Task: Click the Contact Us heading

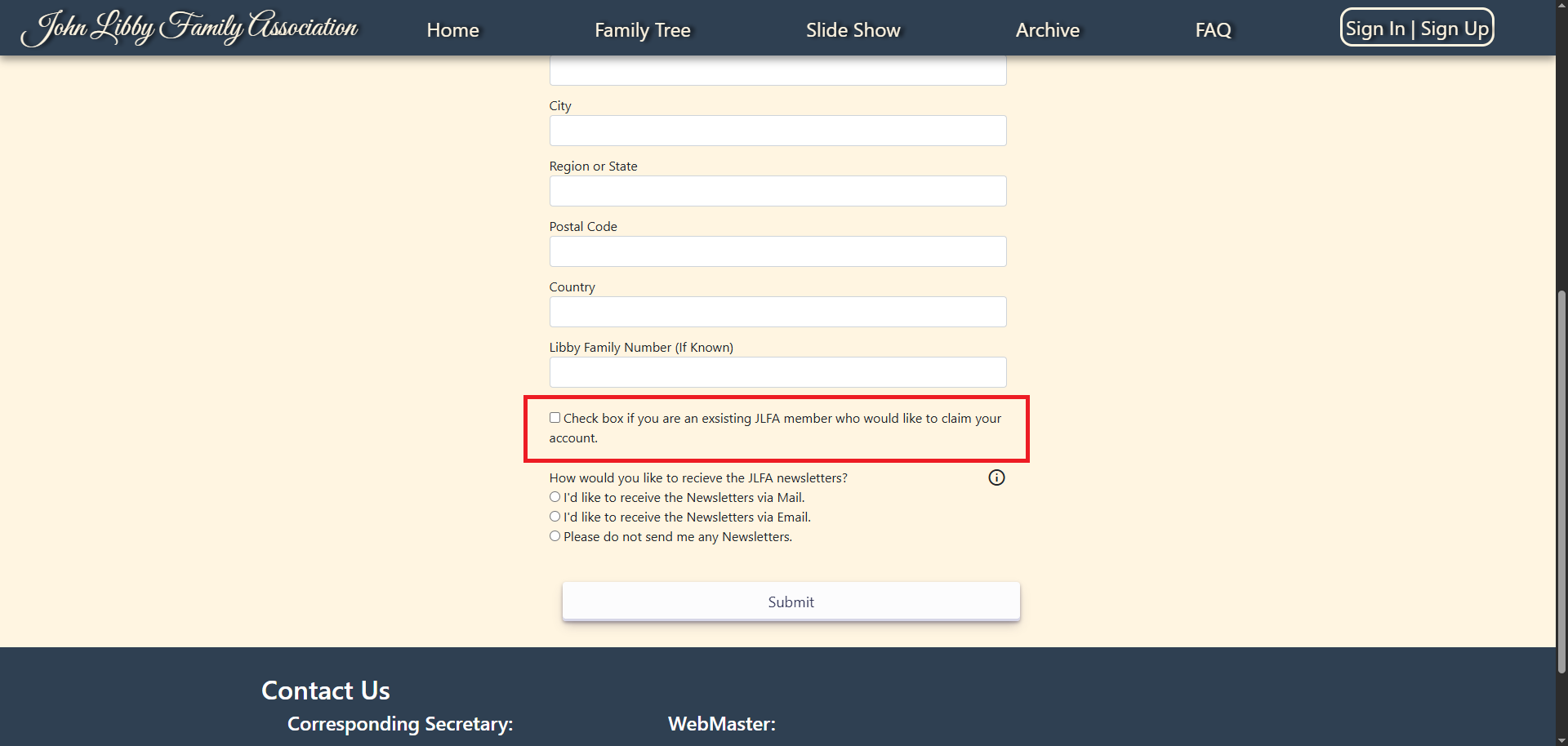Action: coord(326,690)
